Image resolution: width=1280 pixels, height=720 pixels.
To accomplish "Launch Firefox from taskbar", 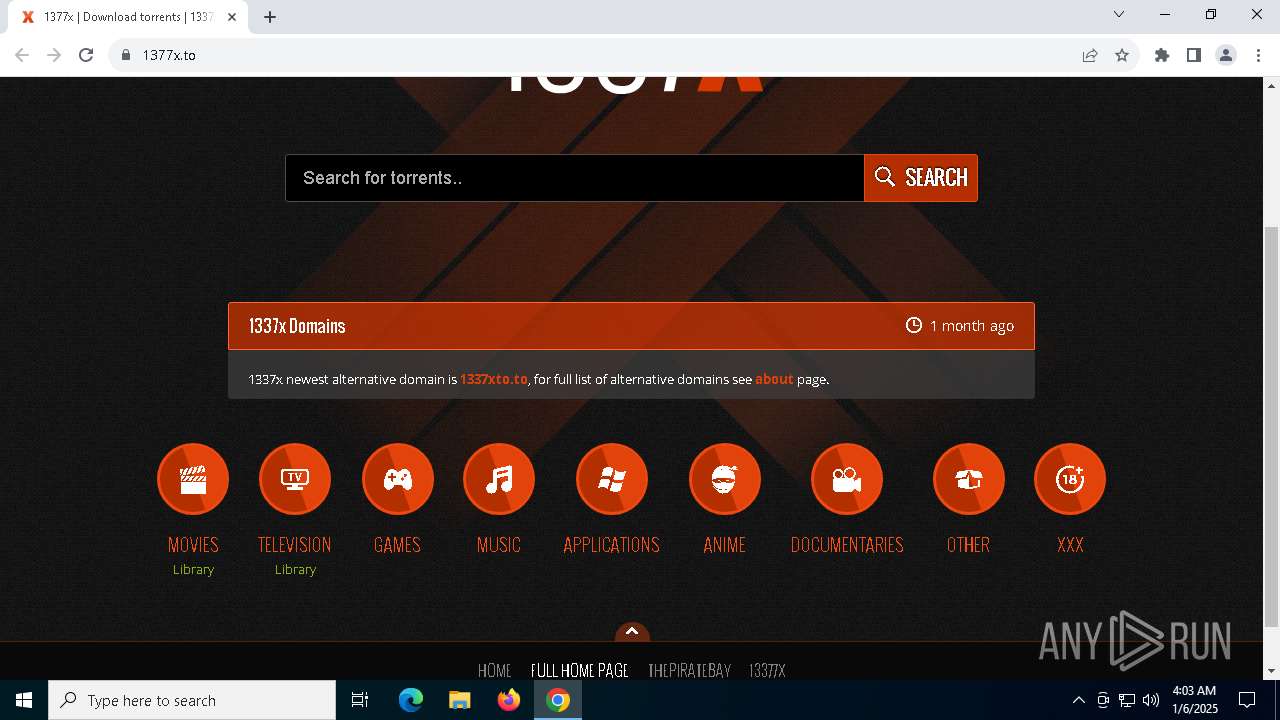I will click(x=509, y=700).
